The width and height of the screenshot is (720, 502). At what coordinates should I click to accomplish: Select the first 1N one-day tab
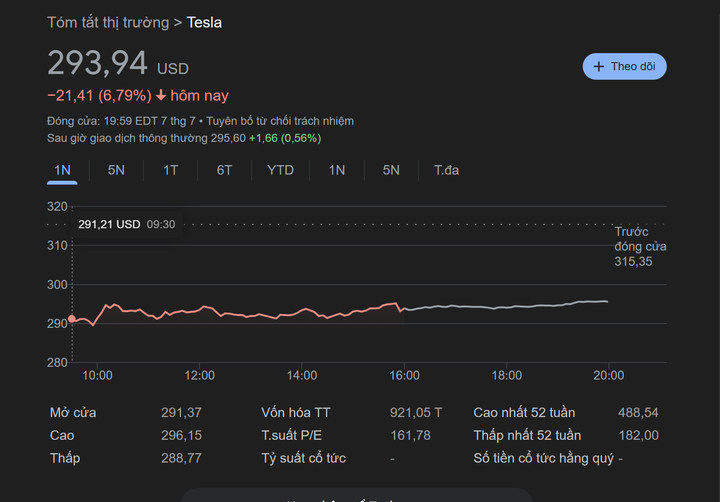pyautogui.click(x=62, y=170)
